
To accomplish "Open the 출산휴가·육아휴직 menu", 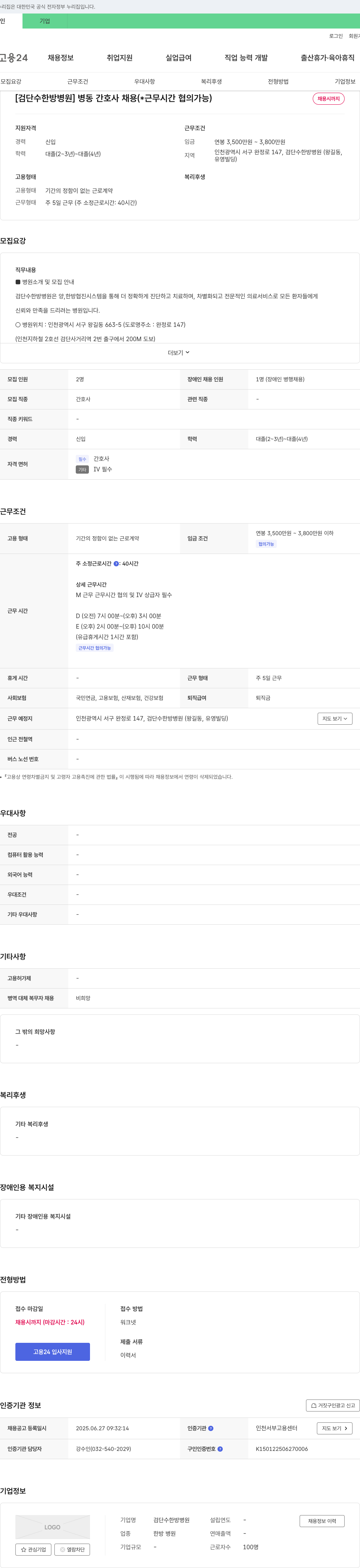I will tap(328, 58).
